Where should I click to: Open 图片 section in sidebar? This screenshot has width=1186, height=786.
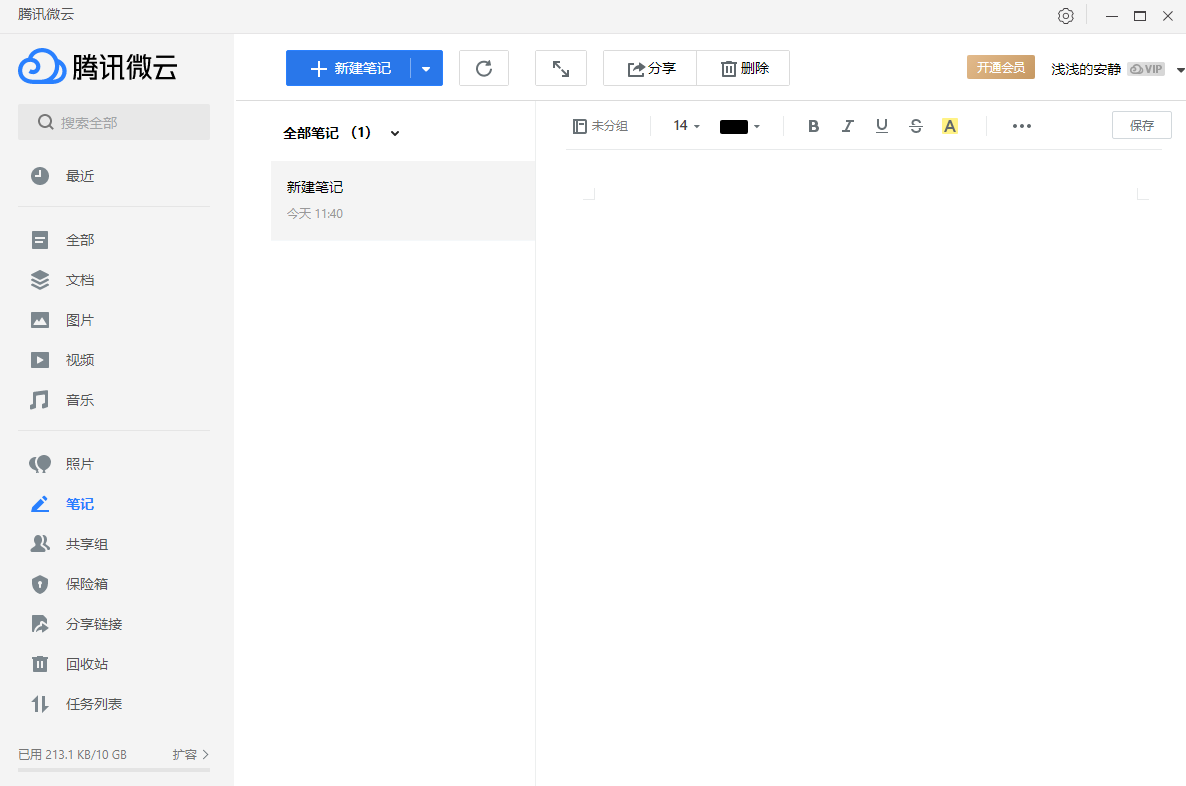[80, 320]
